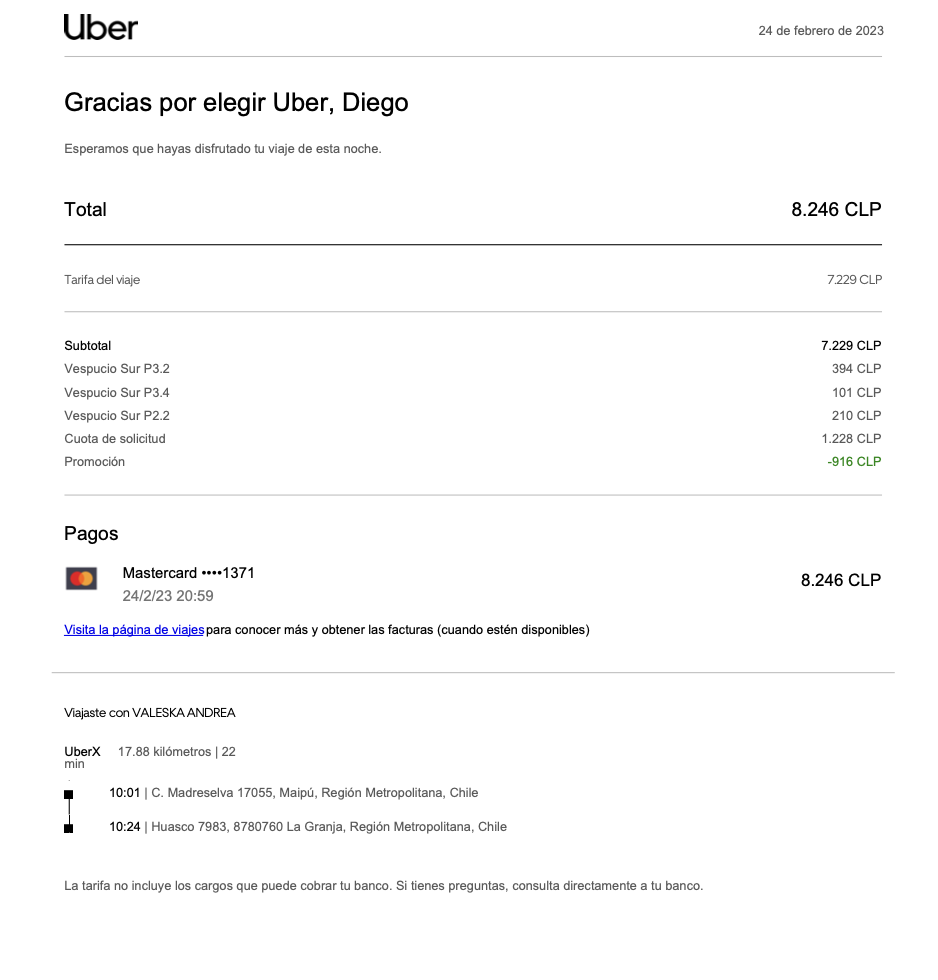
Task: Select the Vespucio Sur P3.4 toll line
Action: pos(117,393)
